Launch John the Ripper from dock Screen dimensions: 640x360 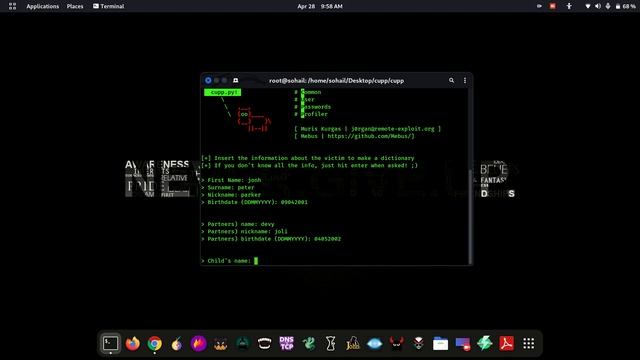(353, 343)
